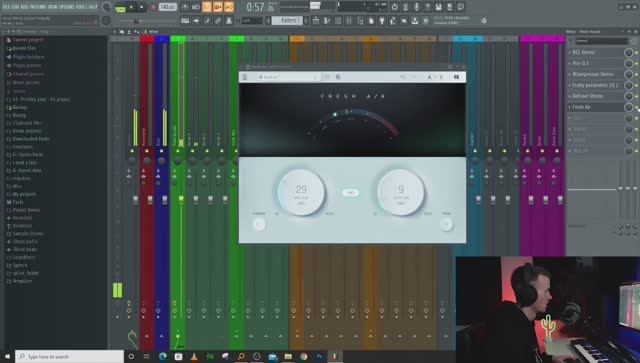Image resolution: width=640 pixels, height=363 pixels.
Task: Open the Fruity parametric EQ 2 slot
Action: (596, 85)
